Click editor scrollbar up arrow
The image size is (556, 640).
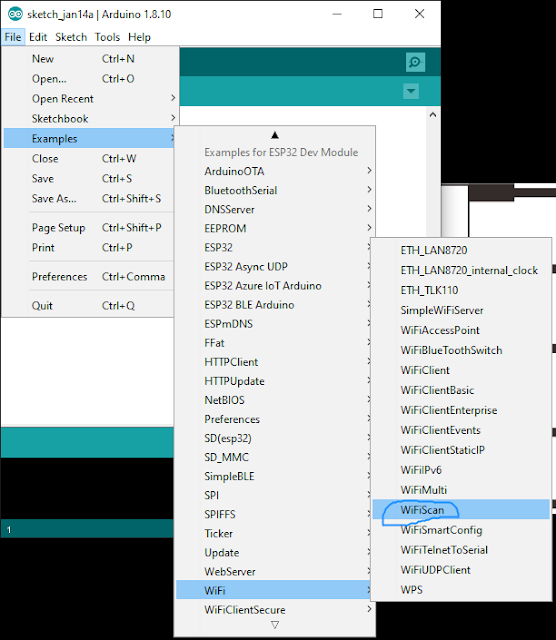(x=433, y=115)
